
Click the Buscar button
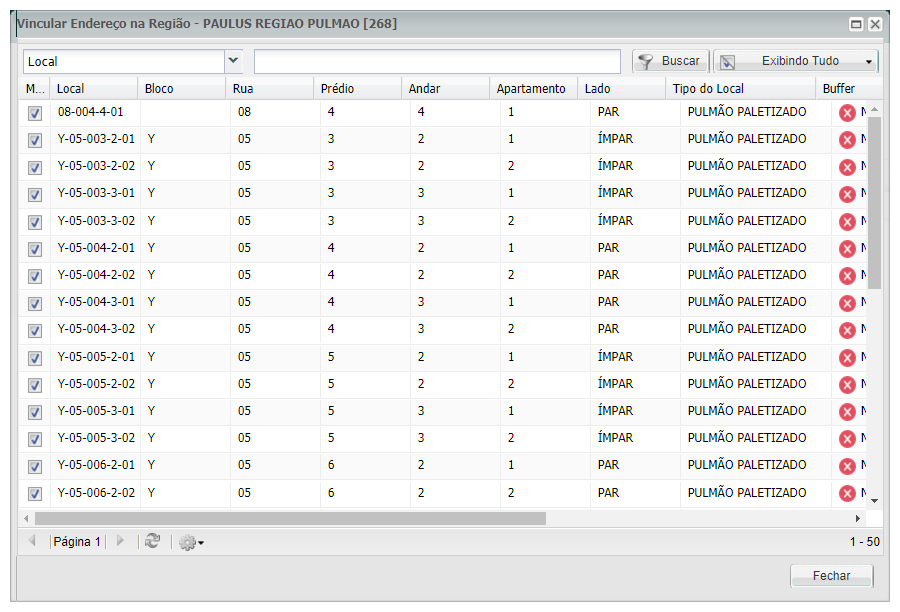tap(670, 61)
